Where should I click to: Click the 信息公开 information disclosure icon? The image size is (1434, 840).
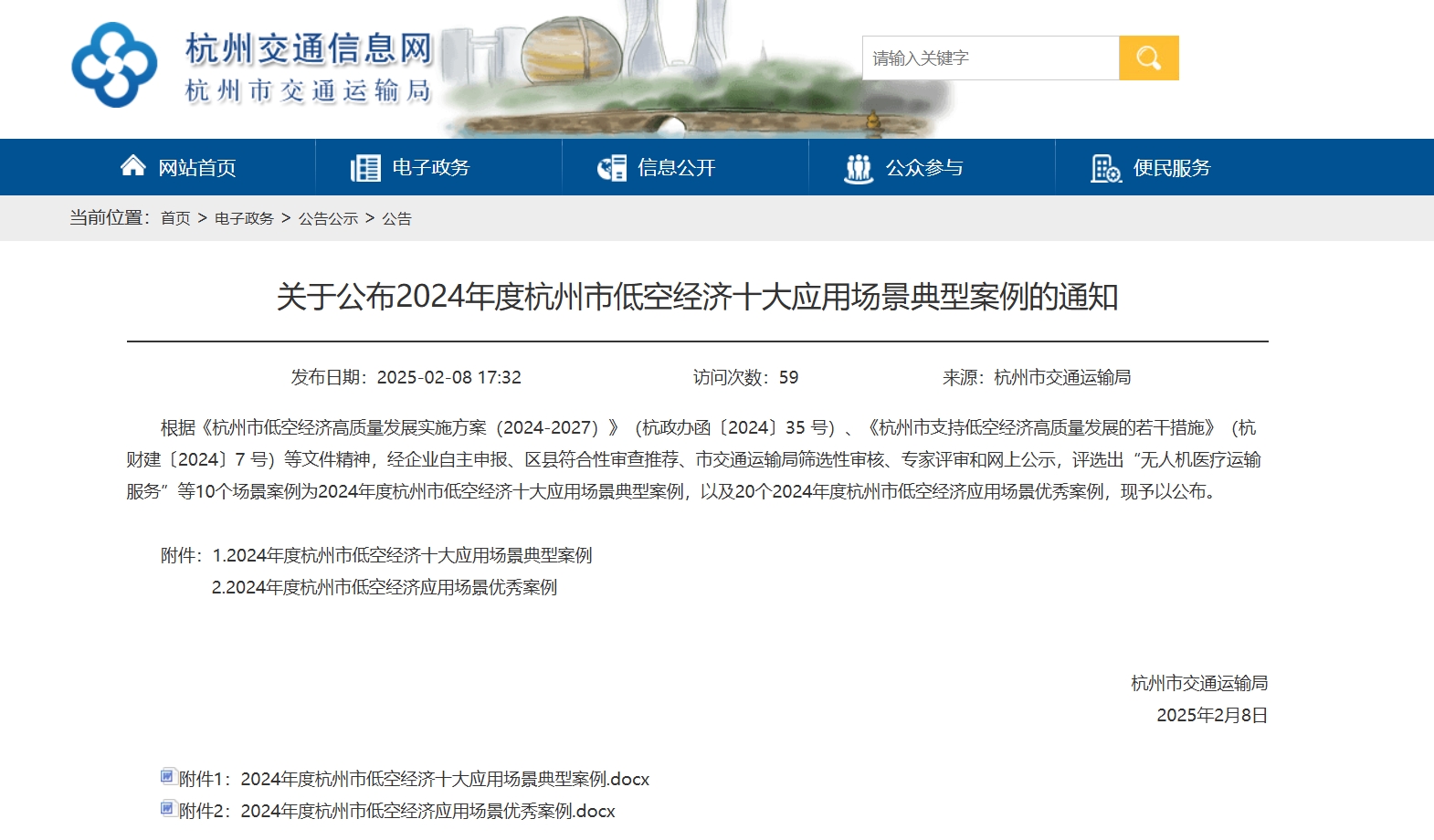point(611,168)
